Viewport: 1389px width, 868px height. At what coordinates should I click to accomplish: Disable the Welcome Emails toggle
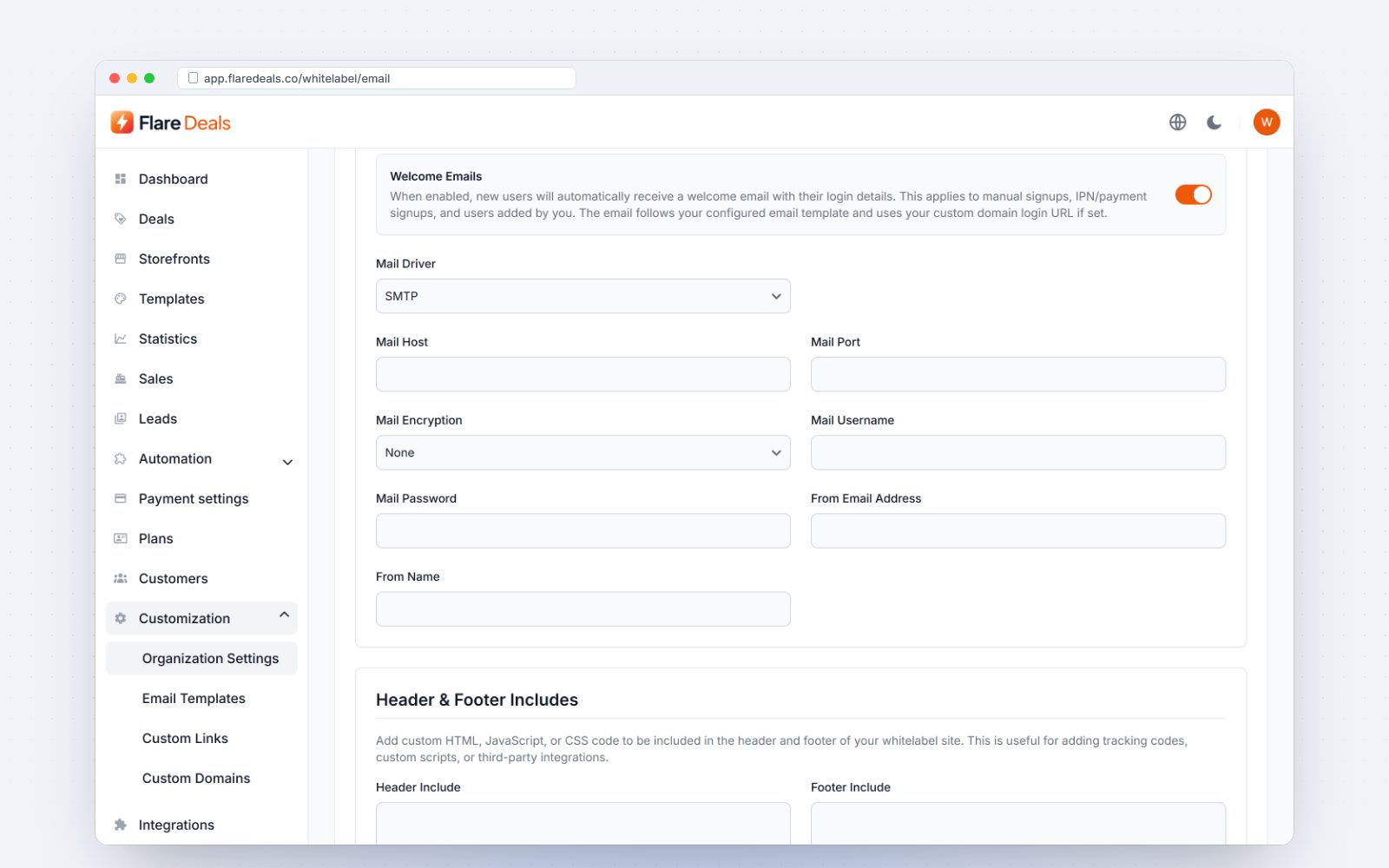(x=1194, y=194)
